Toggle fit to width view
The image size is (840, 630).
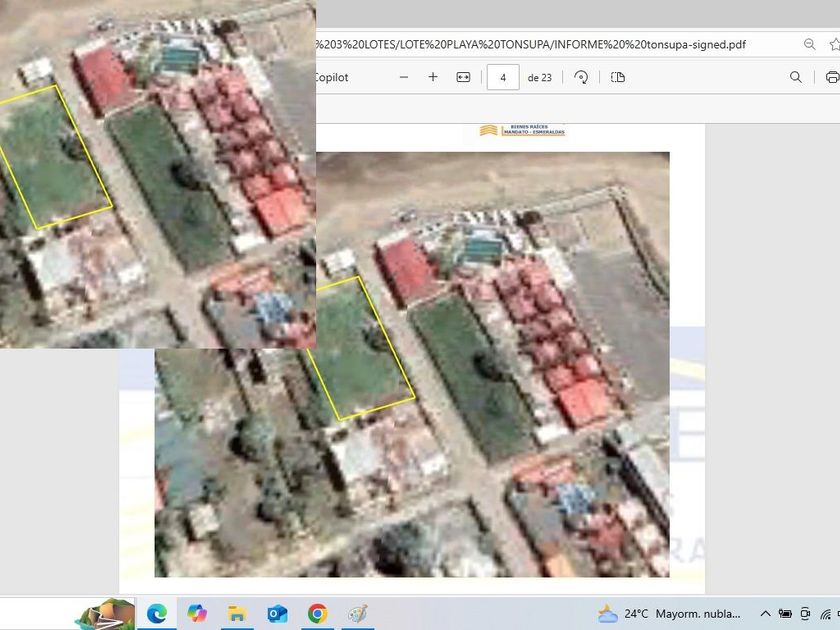click(x=463, y=77)
